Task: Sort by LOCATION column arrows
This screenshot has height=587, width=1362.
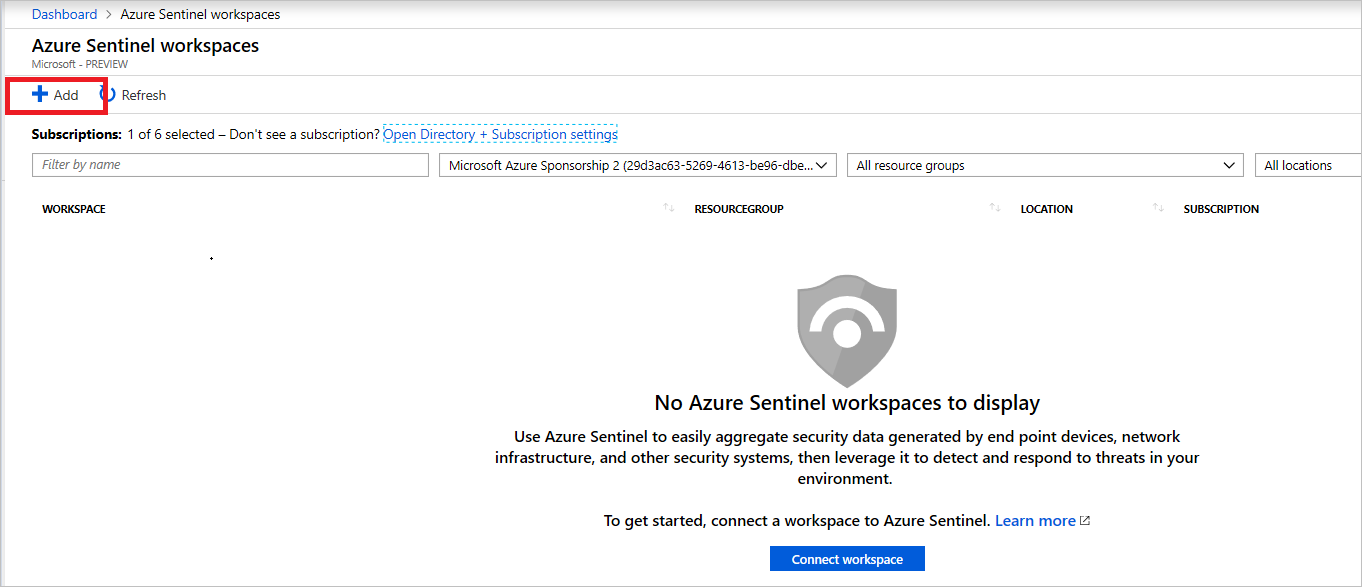Action: [1158, 208]
